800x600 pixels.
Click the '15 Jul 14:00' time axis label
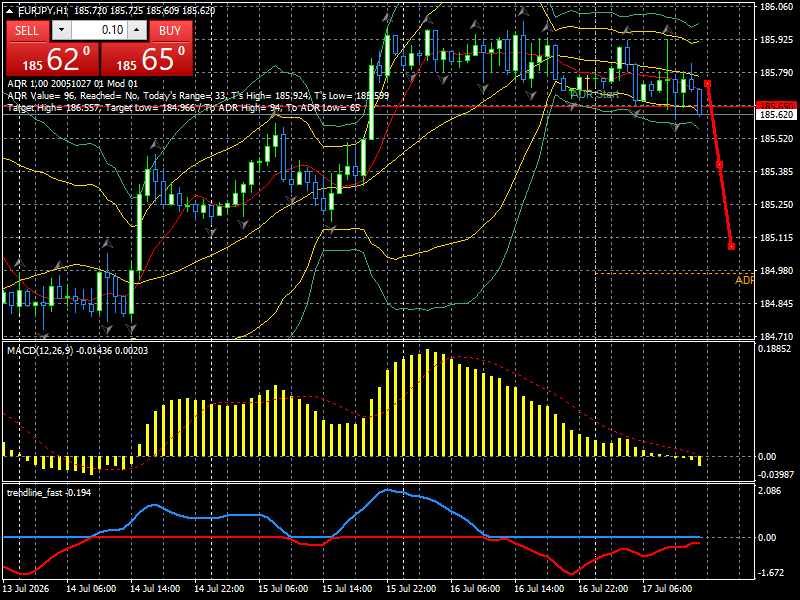point(347,588)
